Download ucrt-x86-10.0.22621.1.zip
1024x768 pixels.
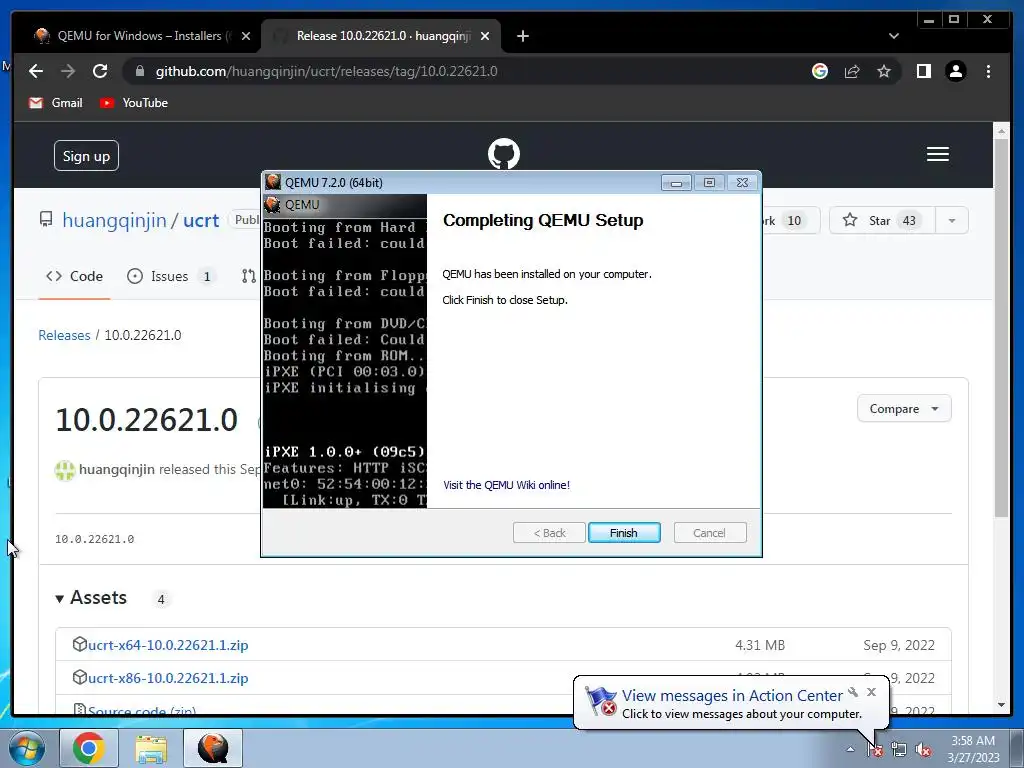(168, 678)
